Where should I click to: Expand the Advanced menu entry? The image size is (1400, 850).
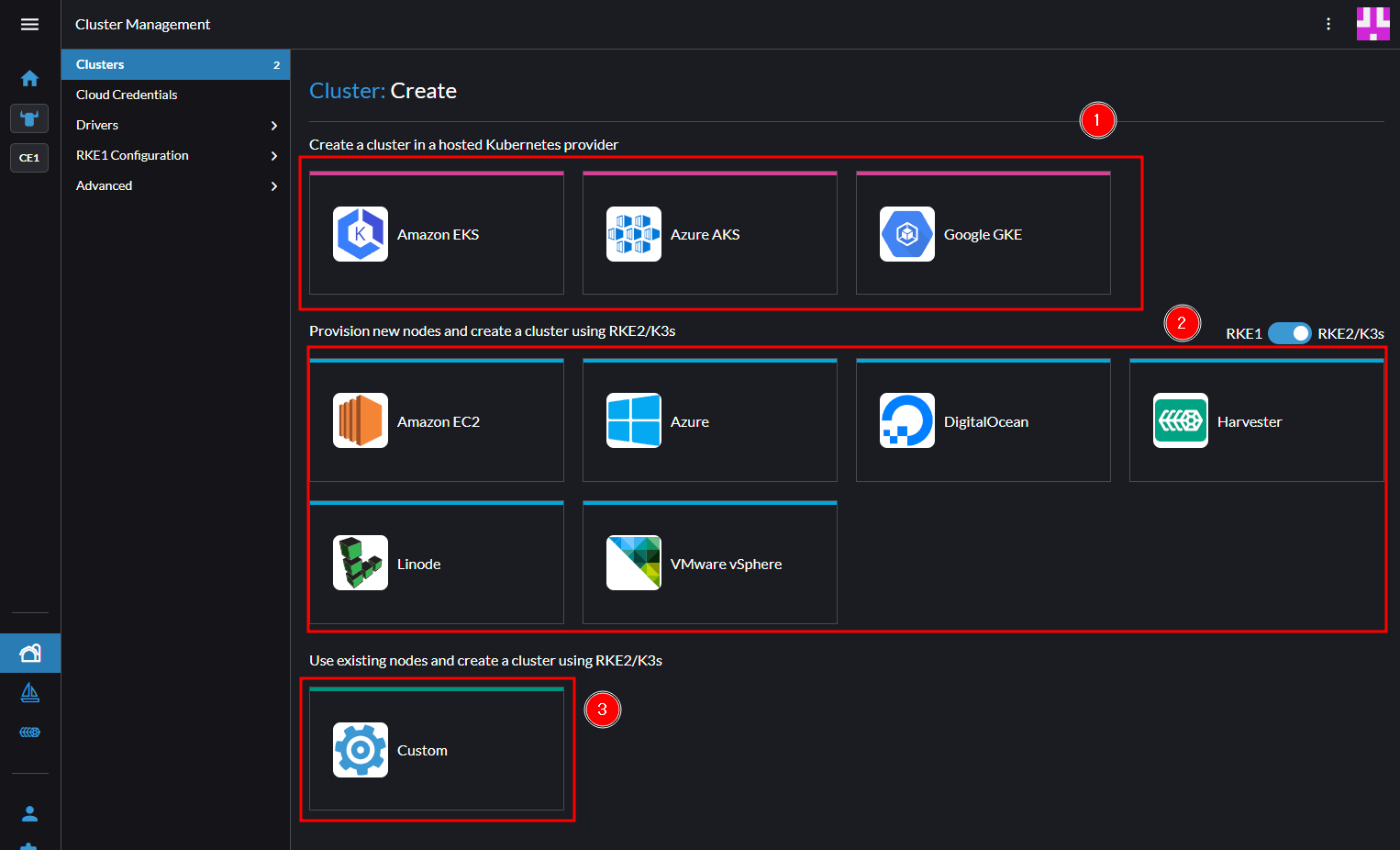tap(174, 185)
